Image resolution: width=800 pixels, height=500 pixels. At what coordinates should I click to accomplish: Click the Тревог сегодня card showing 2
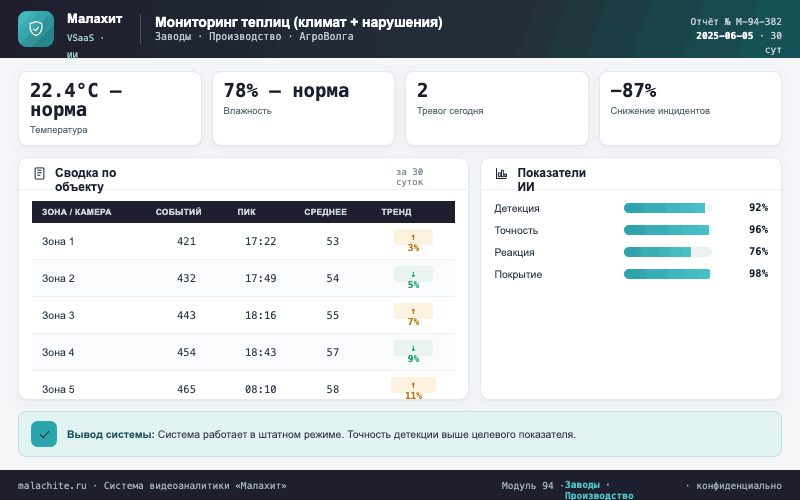pyautogui.click(x=496, y=108)
